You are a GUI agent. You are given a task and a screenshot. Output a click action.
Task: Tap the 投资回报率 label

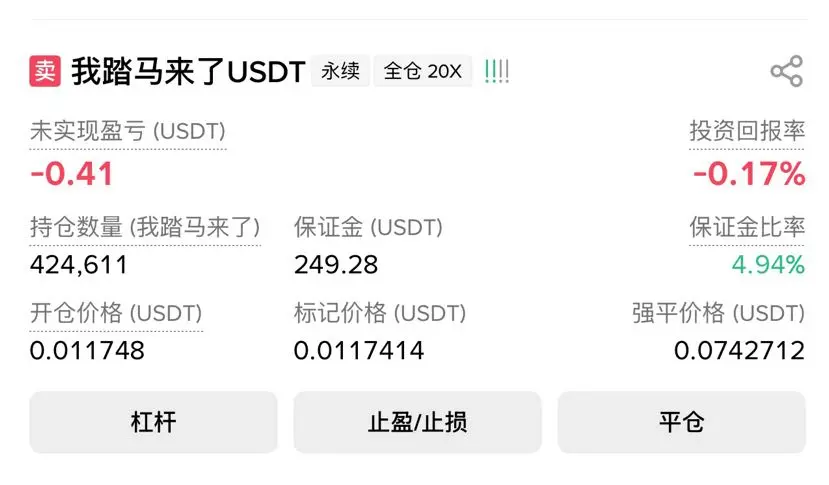[x=747, y=131]
